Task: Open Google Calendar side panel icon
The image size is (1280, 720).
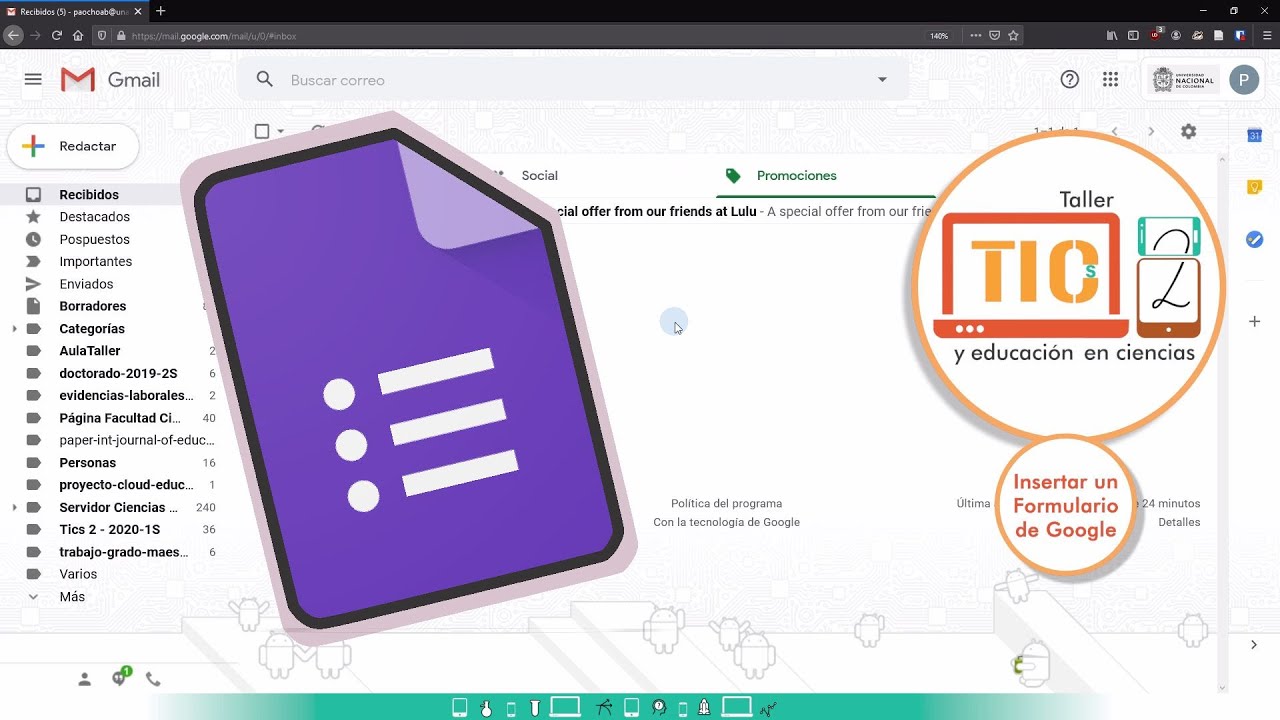Action: [1254, 135]
